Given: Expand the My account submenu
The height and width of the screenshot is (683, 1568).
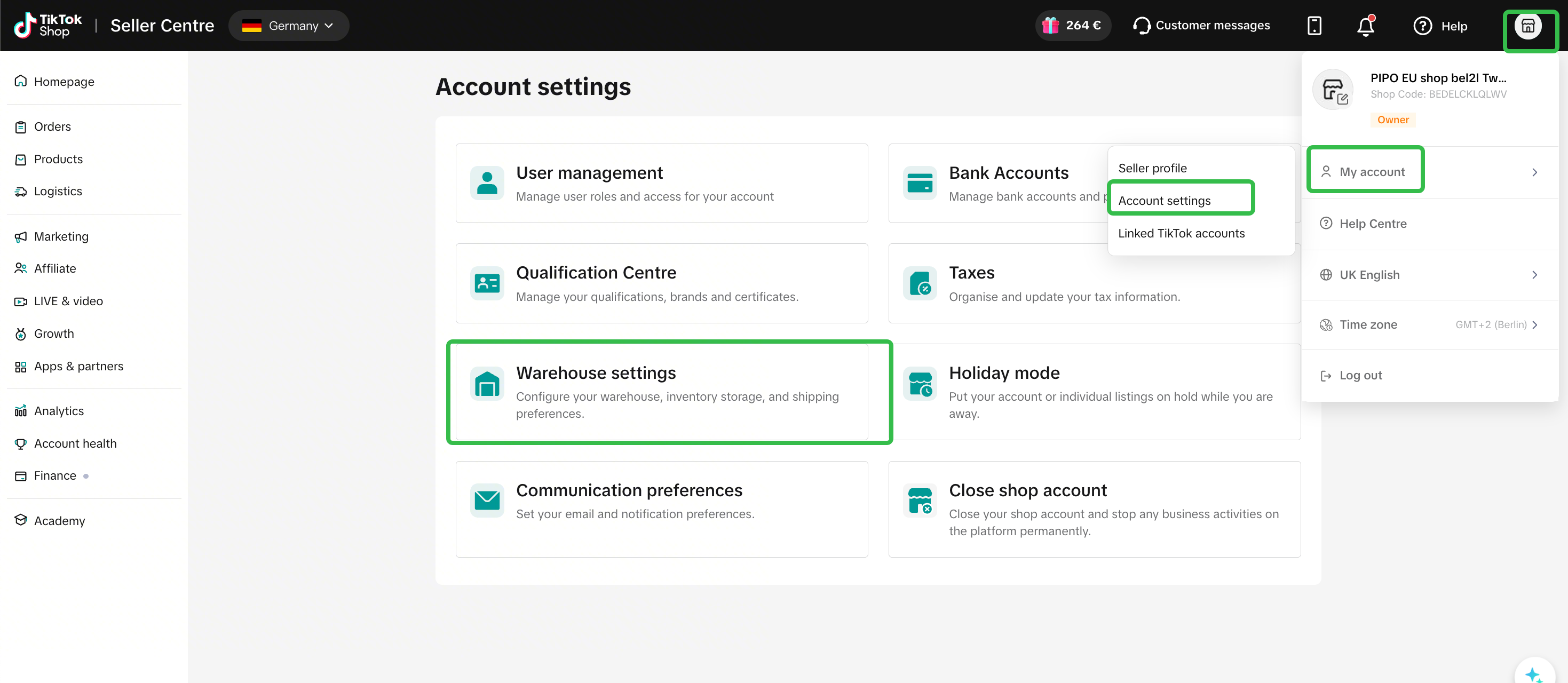Looking at the screenshot, I should [1429, 172].
